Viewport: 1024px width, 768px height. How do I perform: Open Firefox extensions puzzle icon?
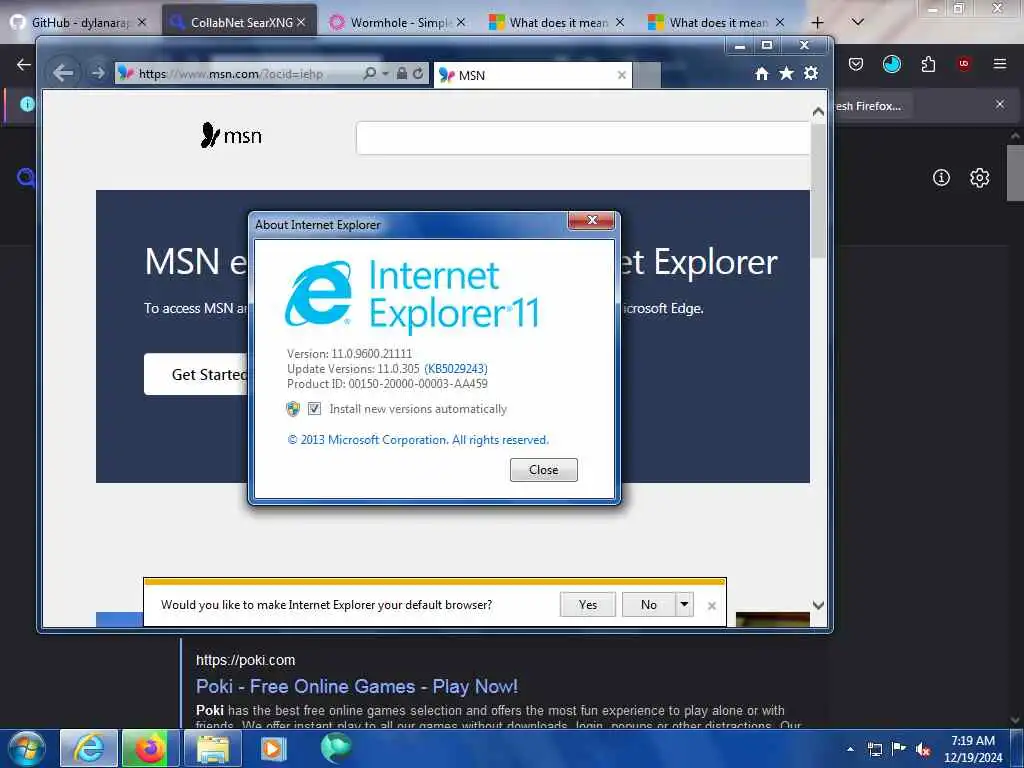tap(928, 64)
